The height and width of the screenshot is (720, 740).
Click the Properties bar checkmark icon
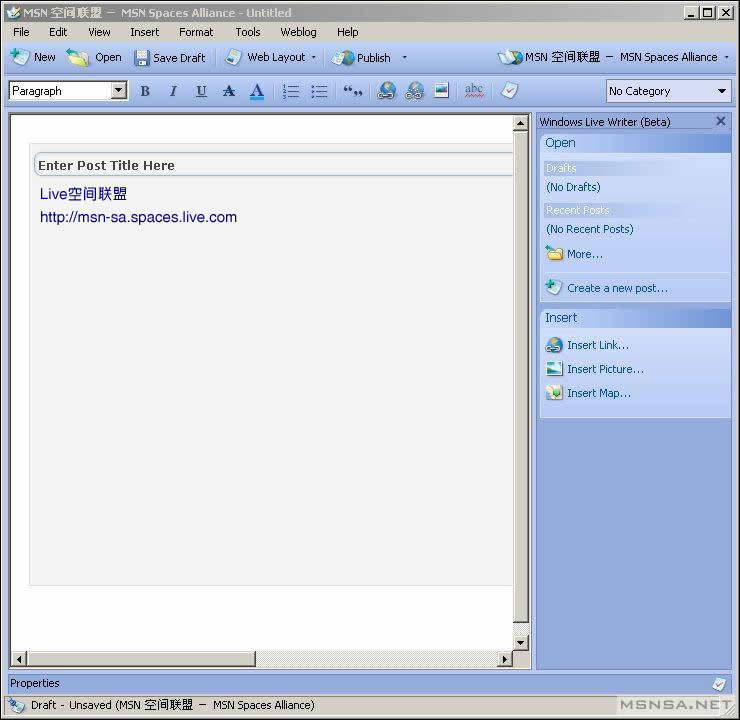pyautogui.click(x=719, y=684)
